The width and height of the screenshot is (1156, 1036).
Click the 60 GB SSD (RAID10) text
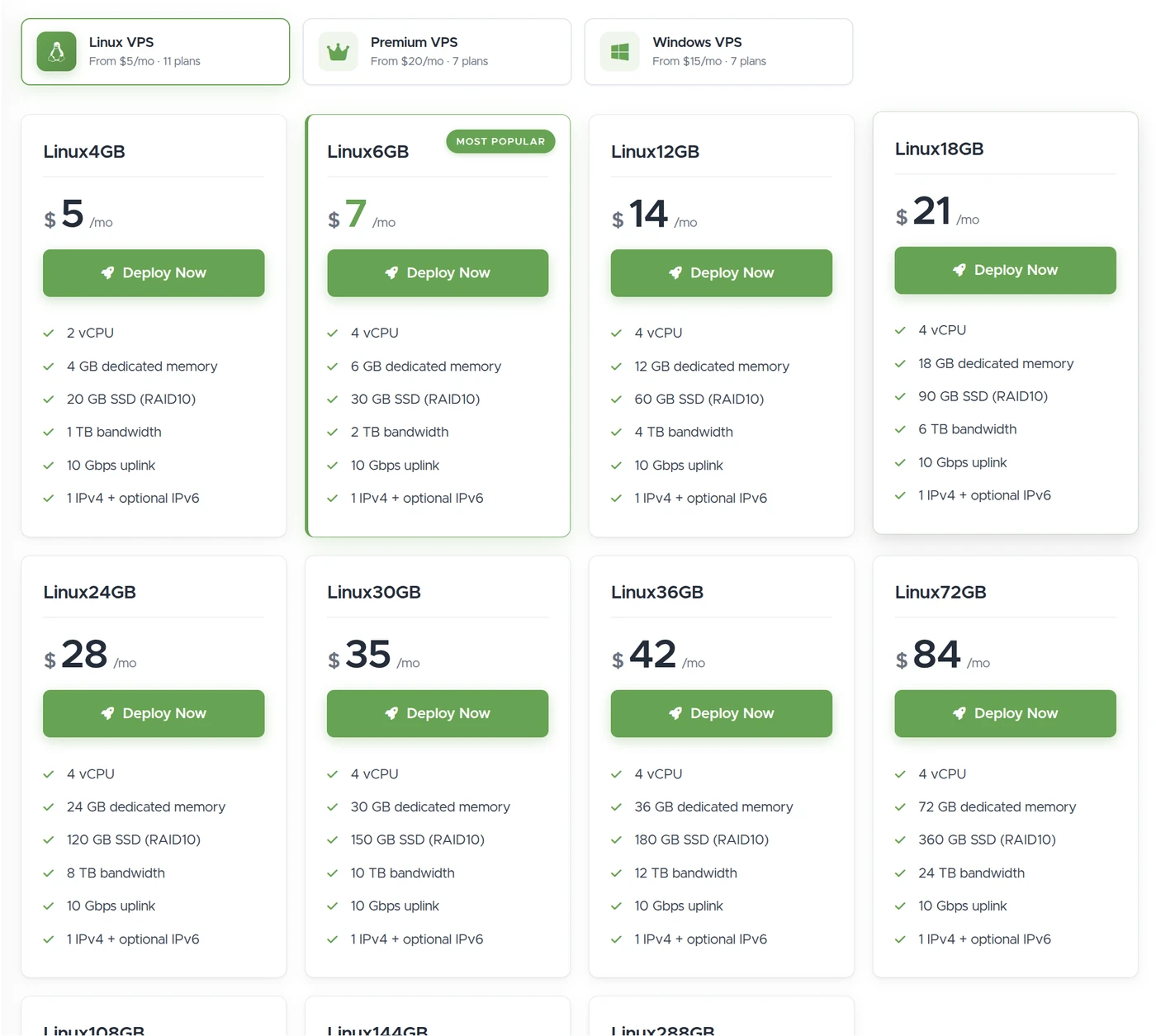tap(699, 400)
